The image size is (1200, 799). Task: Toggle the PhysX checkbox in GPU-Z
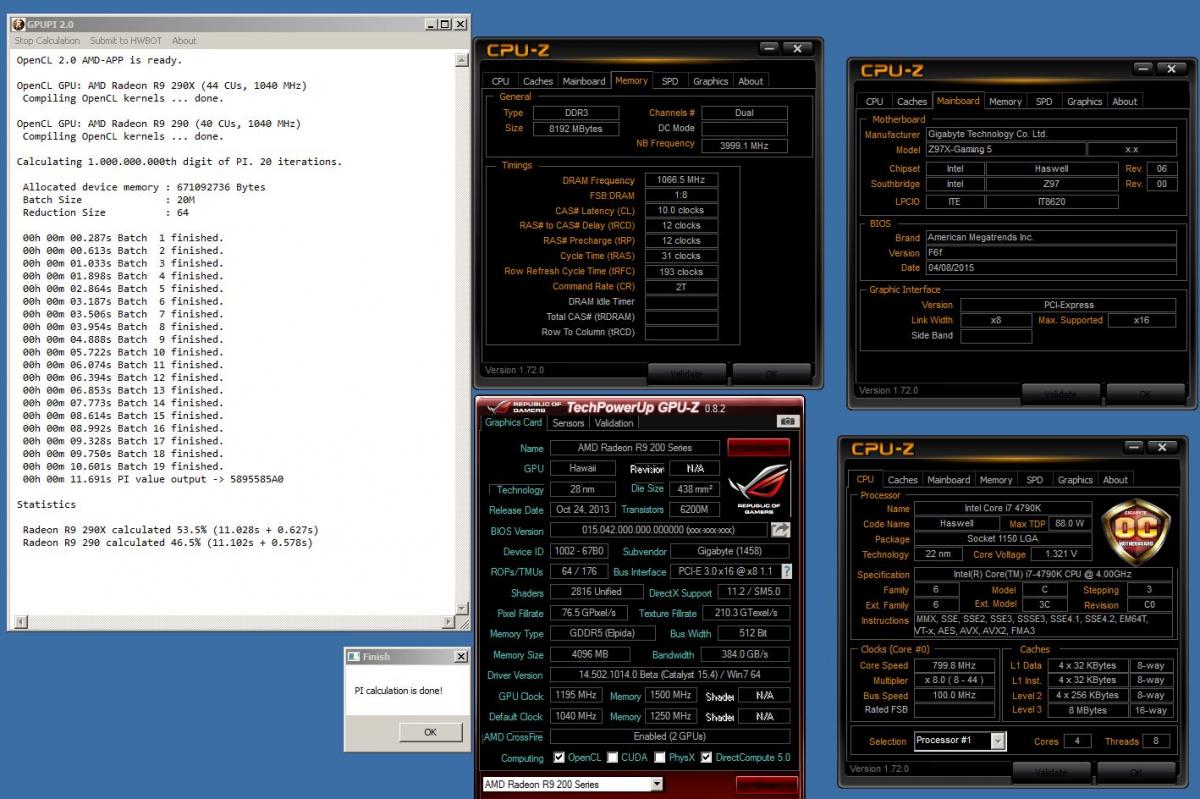[x=660, y=758]
